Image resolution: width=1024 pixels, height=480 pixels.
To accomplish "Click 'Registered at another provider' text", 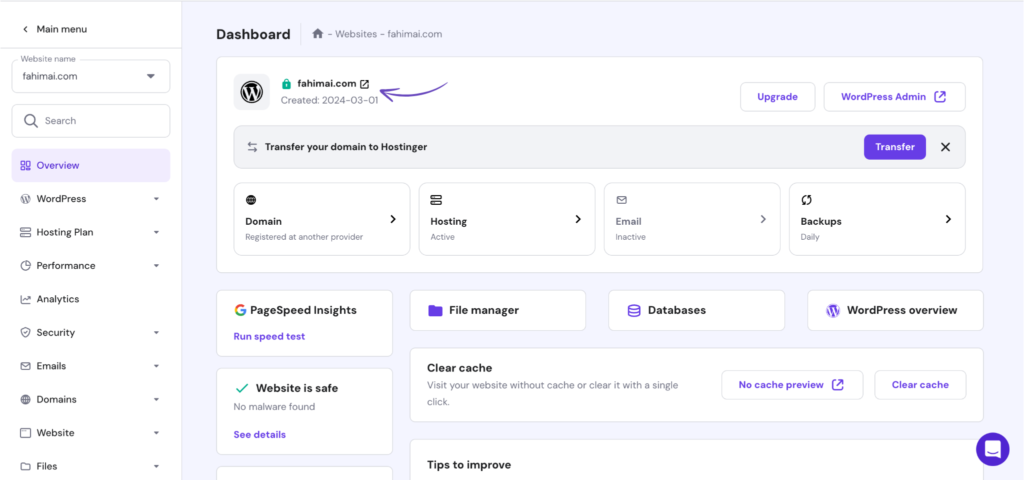I will [x=304, y=237].
